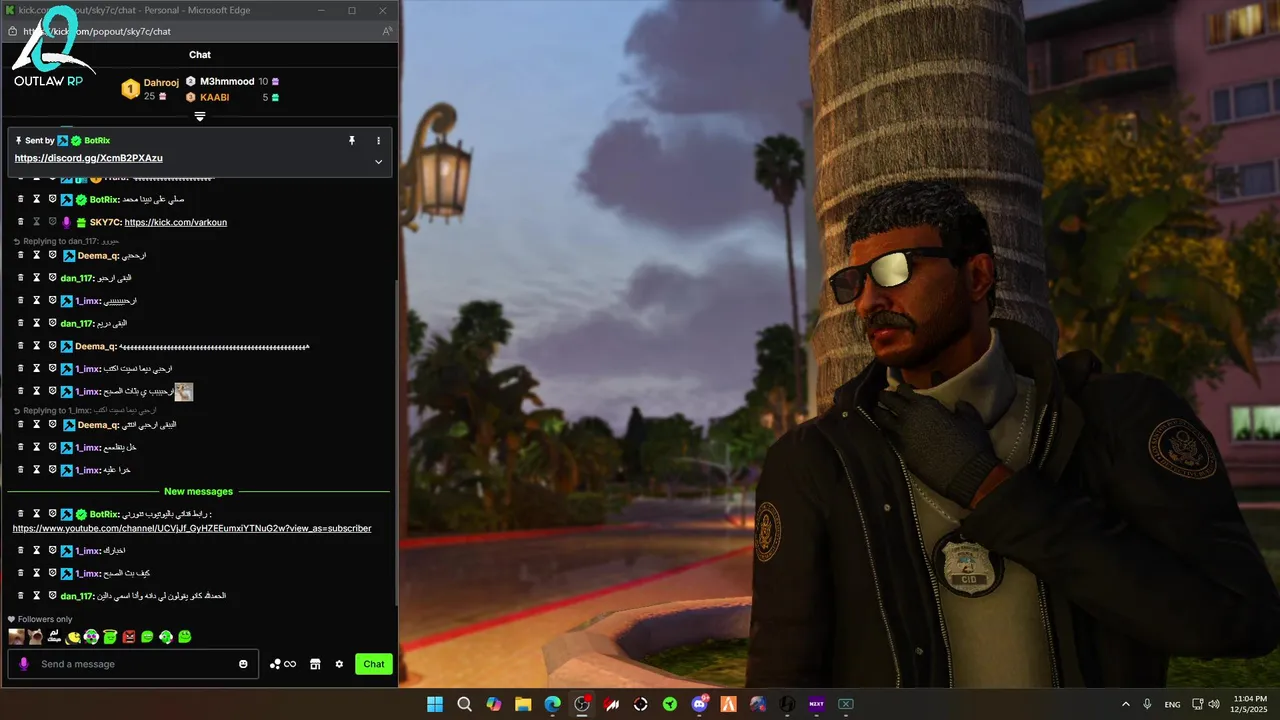
Task: Click the taskbar microphone tray icon
Action: [1147, 704]
